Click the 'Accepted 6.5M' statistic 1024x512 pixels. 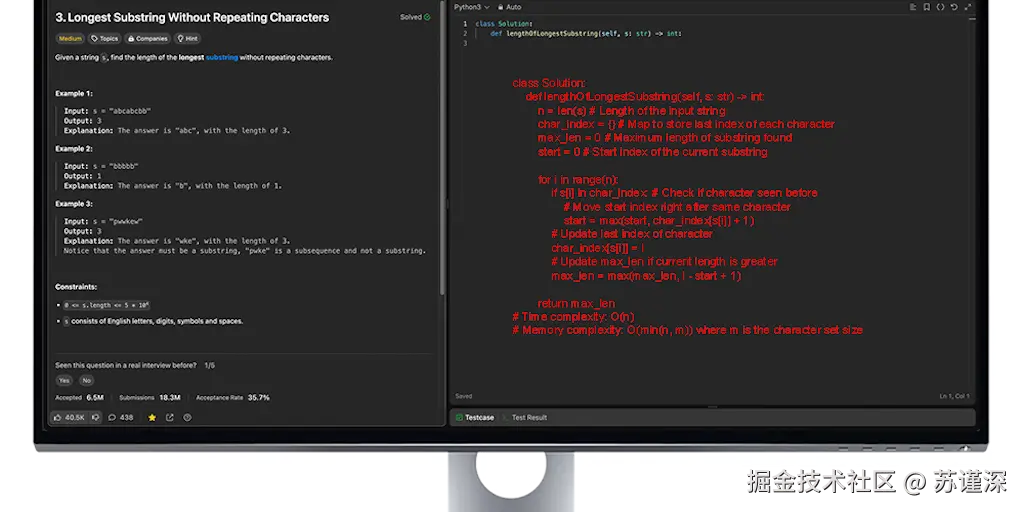(80, 398)
